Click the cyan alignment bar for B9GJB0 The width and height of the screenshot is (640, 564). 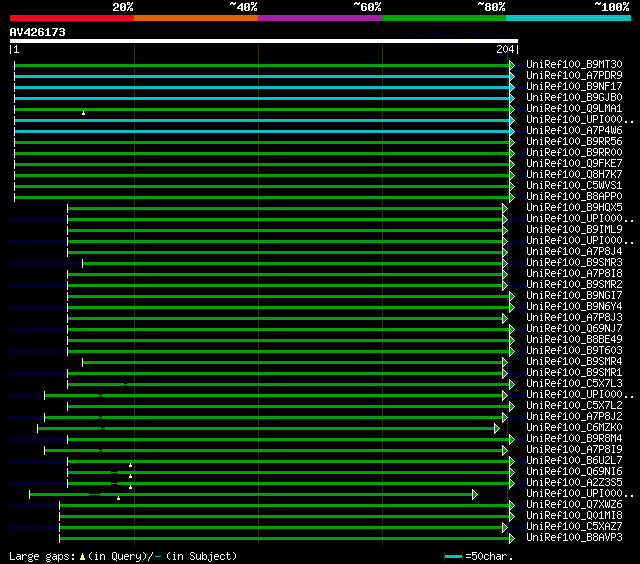[262, 98]
